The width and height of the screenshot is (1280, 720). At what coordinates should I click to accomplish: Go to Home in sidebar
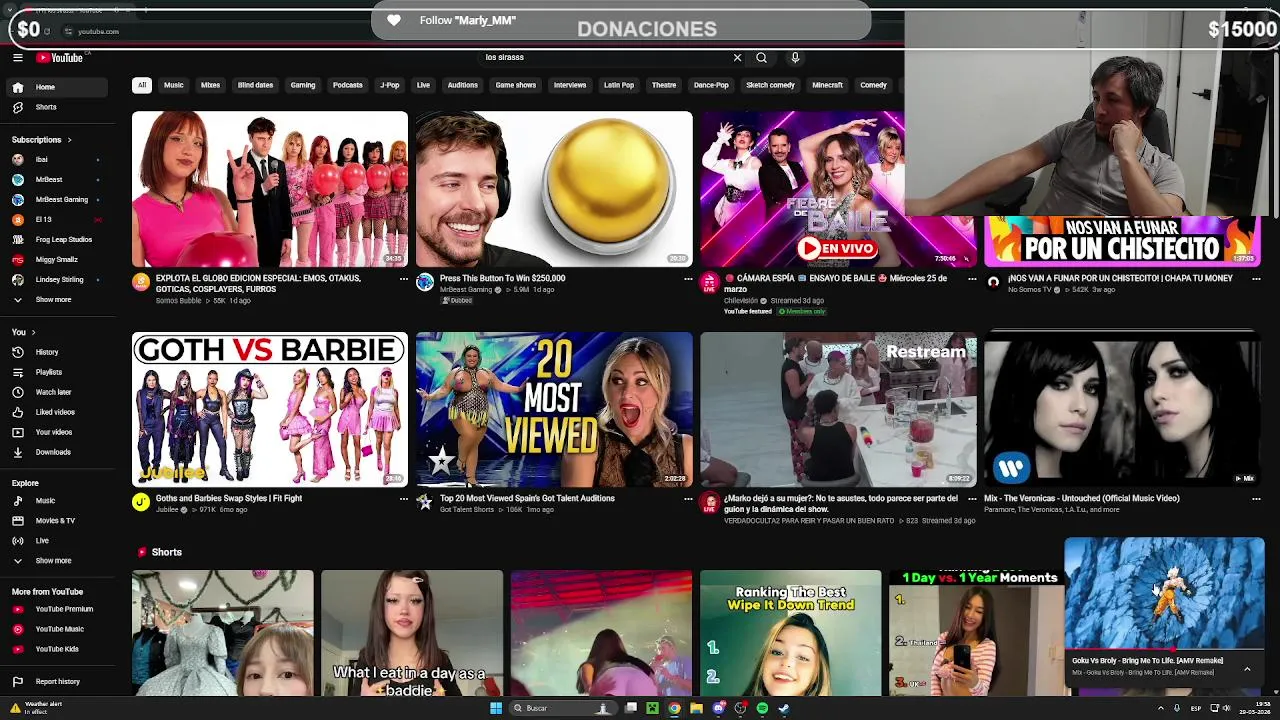(x=55, y=87)
